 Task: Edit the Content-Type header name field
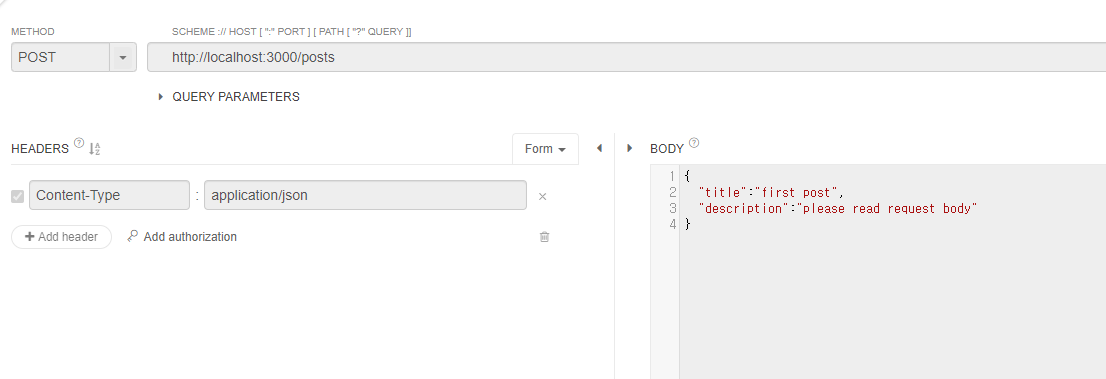(109, 195)
